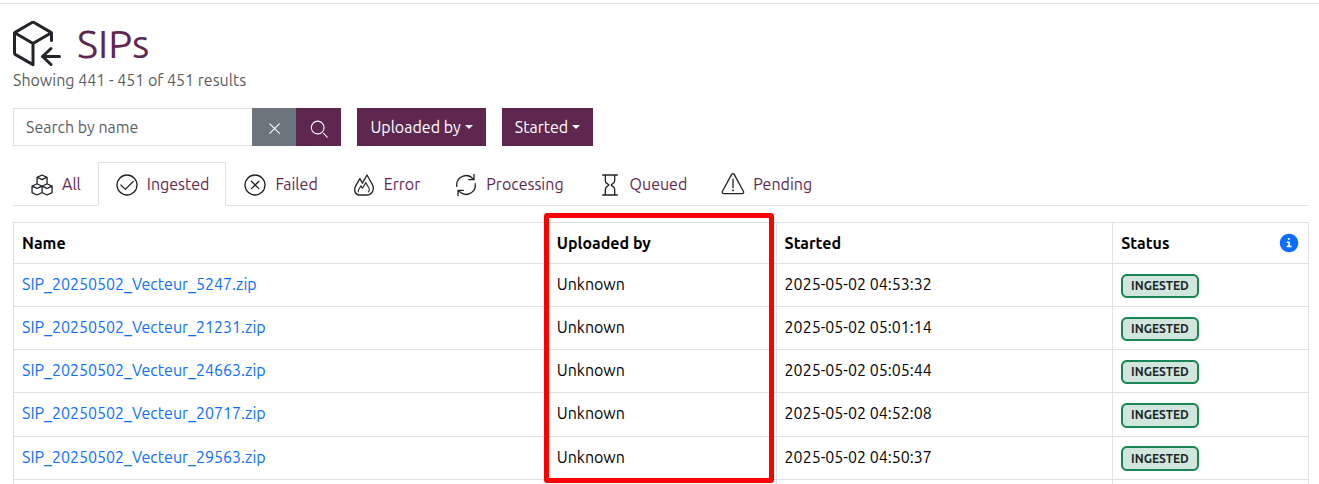Open the Uploaded by filter dropdown
The height and width of the screenshot is (484, 1319).
[421, 127]
